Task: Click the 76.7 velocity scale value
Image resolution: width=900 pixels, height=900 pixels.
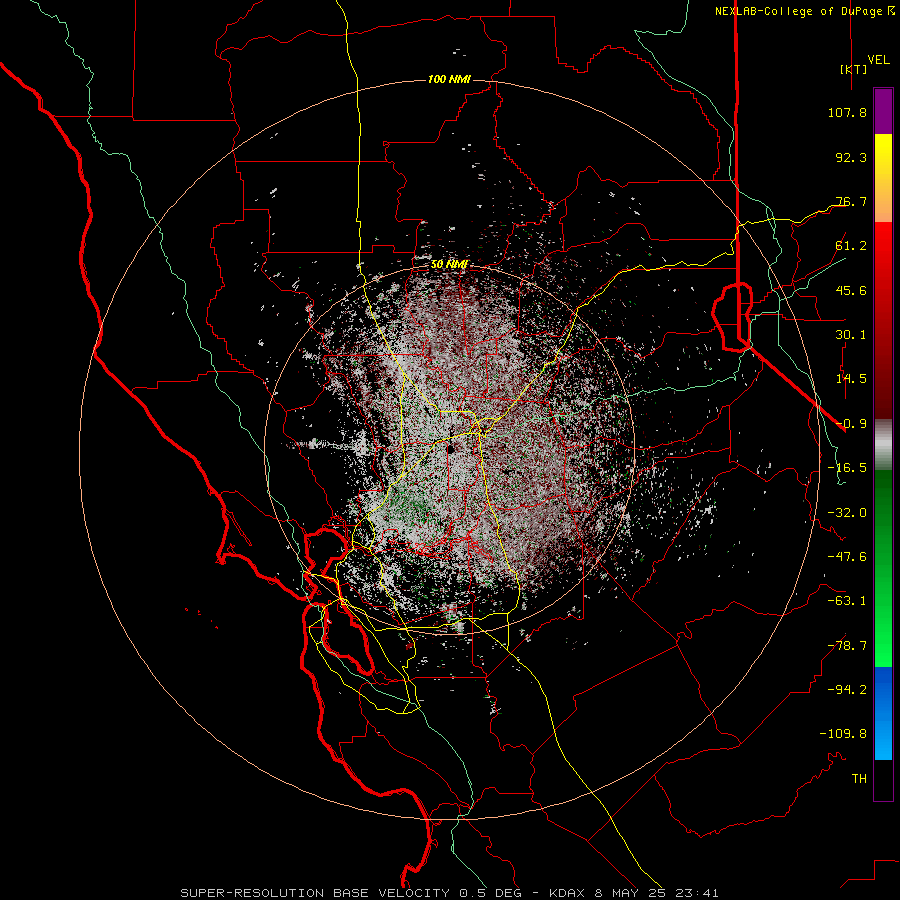Action: [851, 201]
